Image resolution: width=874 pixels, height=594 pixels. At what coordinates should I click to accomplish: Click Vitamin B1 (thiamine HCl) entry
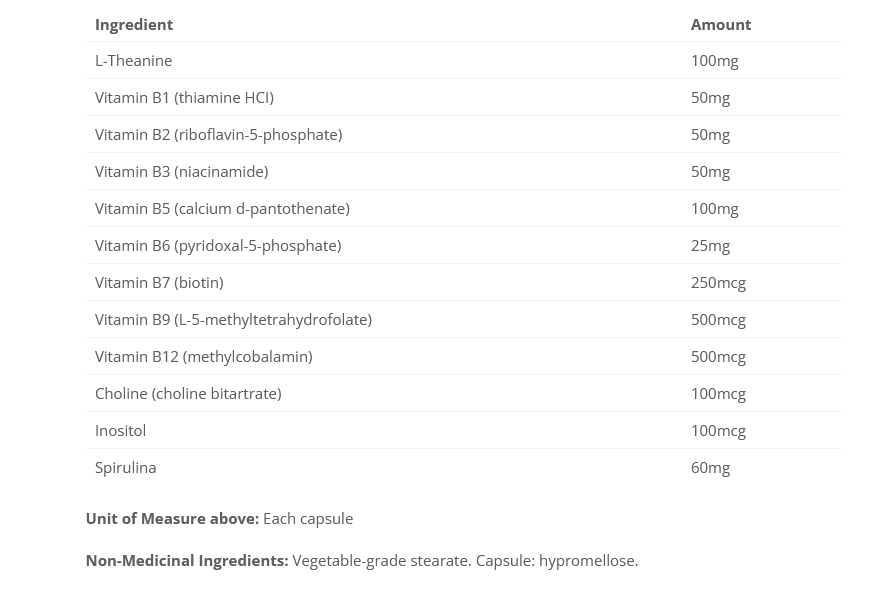pos(184,97)
